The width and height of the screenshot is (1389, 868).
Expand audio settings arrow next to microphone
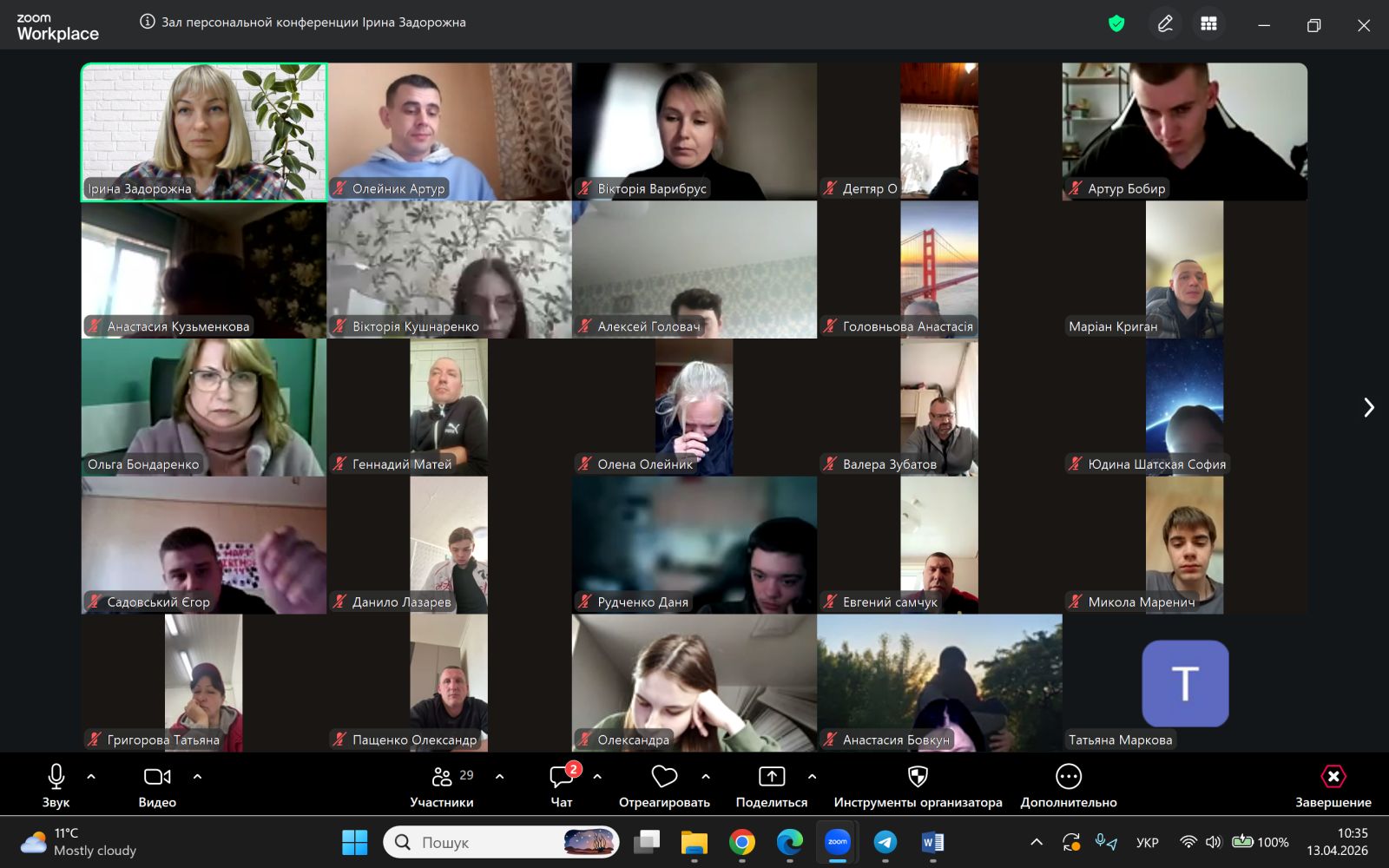pos(91,776)
